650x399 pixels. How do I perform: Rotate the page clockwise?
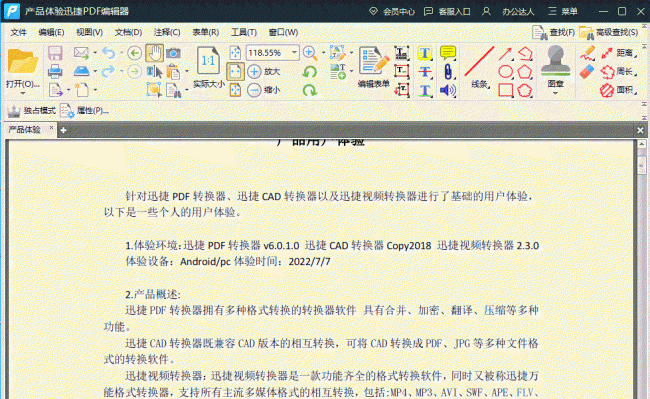[x=310, y=90]
